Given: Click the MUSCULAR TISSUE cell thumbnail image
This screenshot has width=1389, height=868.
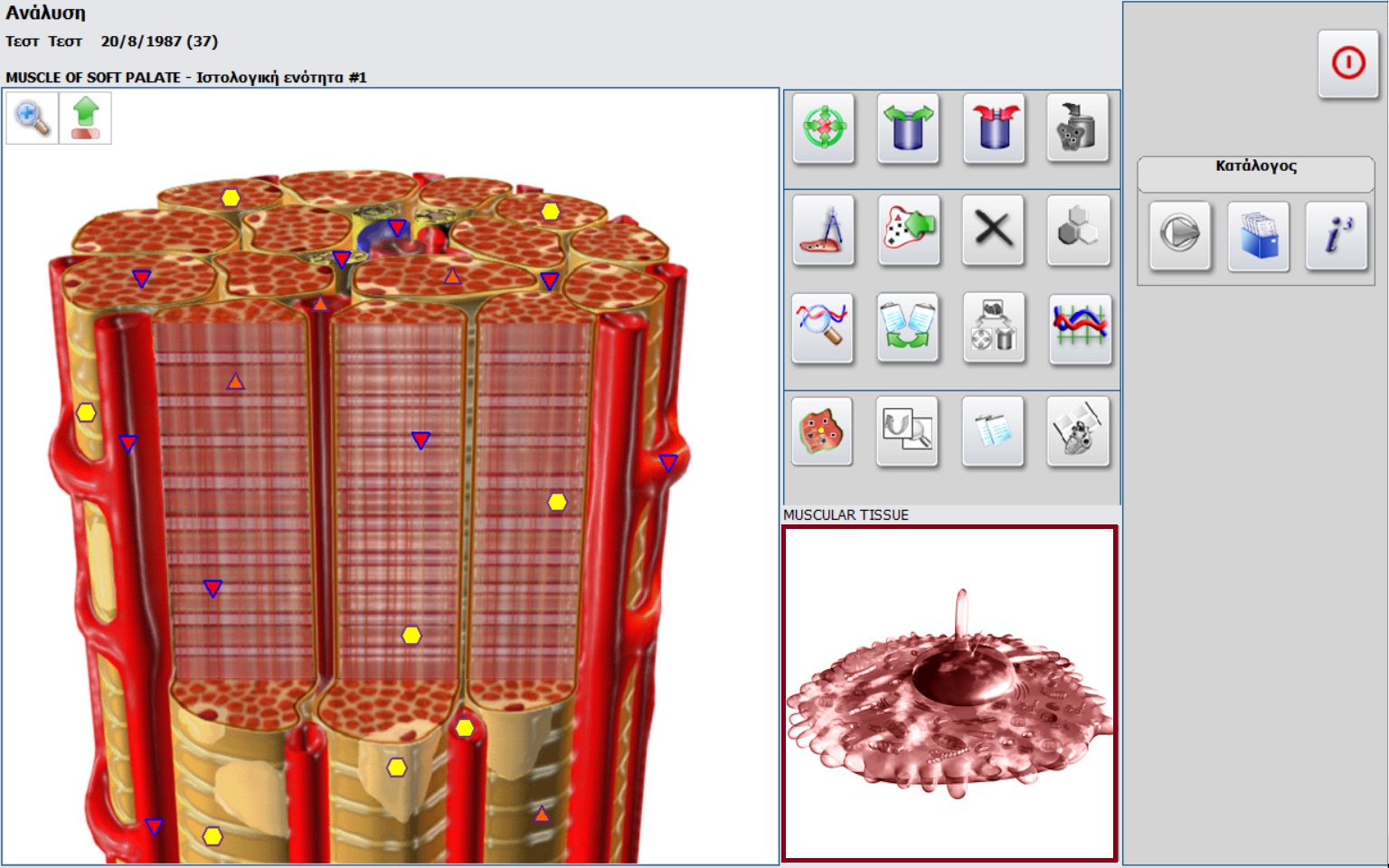Looking at the screenshot, I should point(950,693).
